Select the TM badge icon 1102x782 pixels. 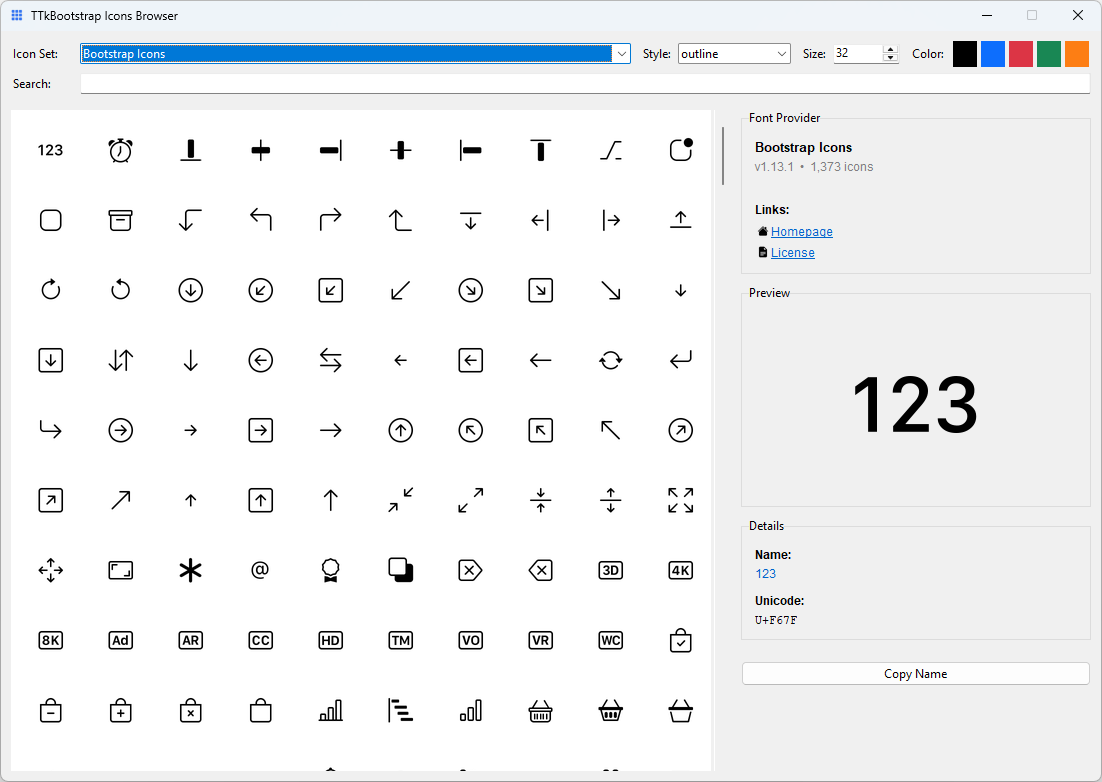pos(400,640)
